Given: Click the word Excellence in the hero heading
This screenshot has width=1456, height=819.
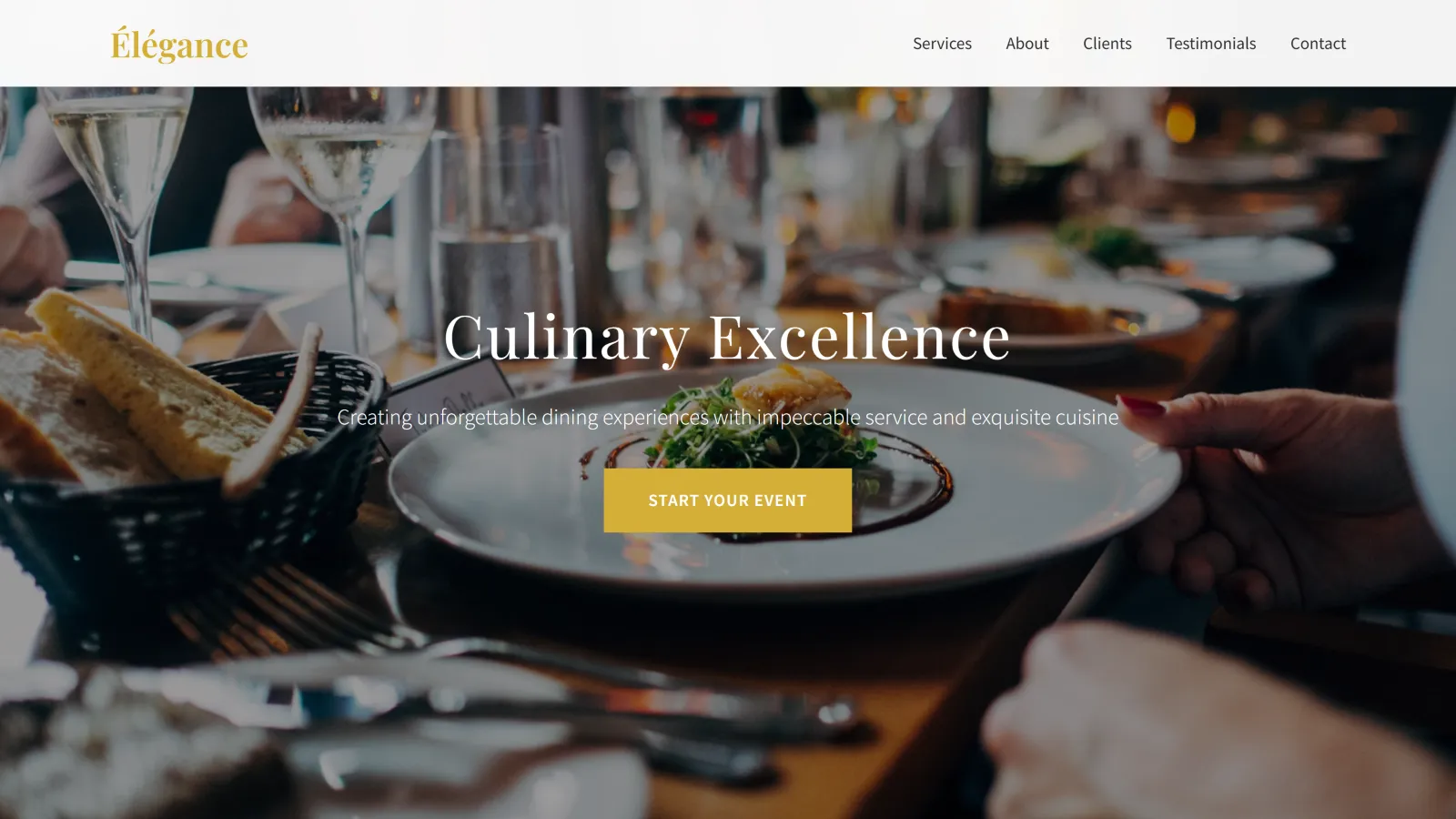Looking at the screenshot, I should [x=859, y=338].
